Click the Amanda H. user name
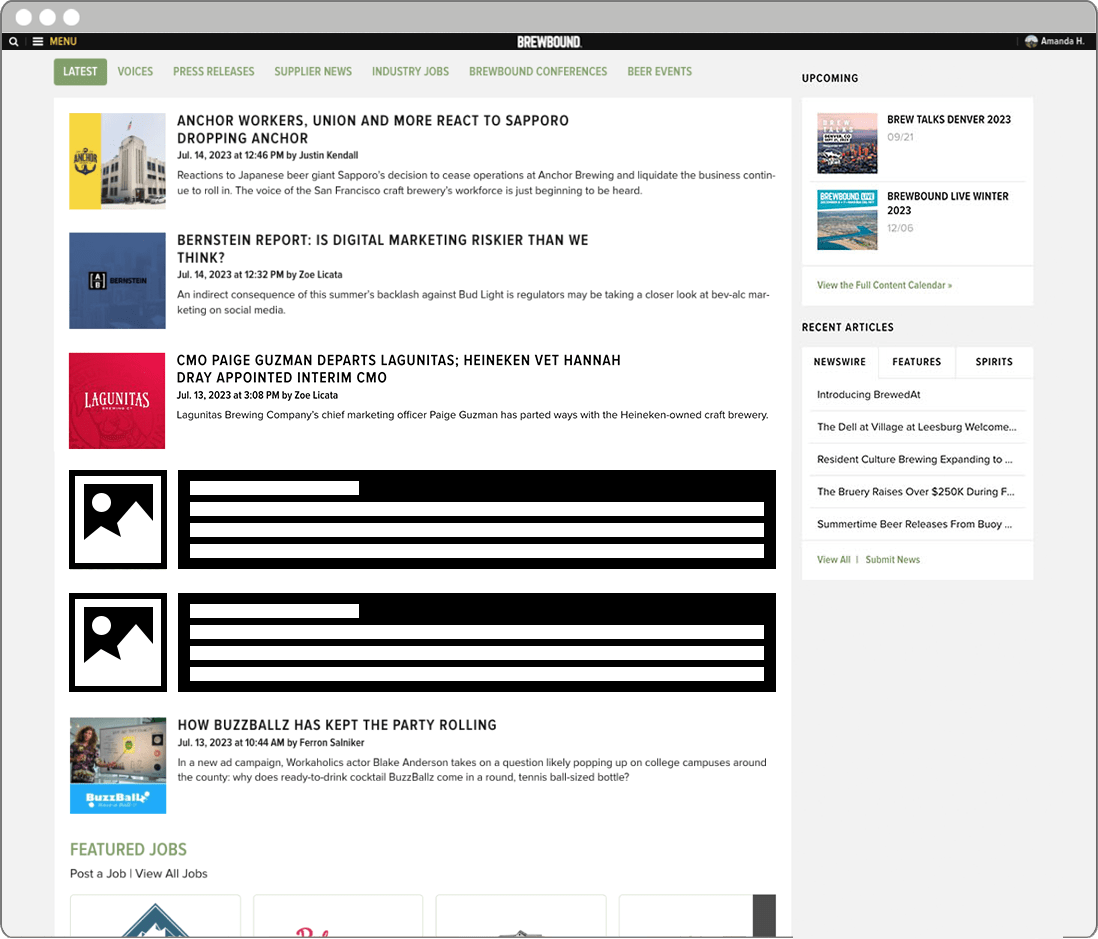Viewport: 1098px width, 939px height. click(x=1062, y=41)
